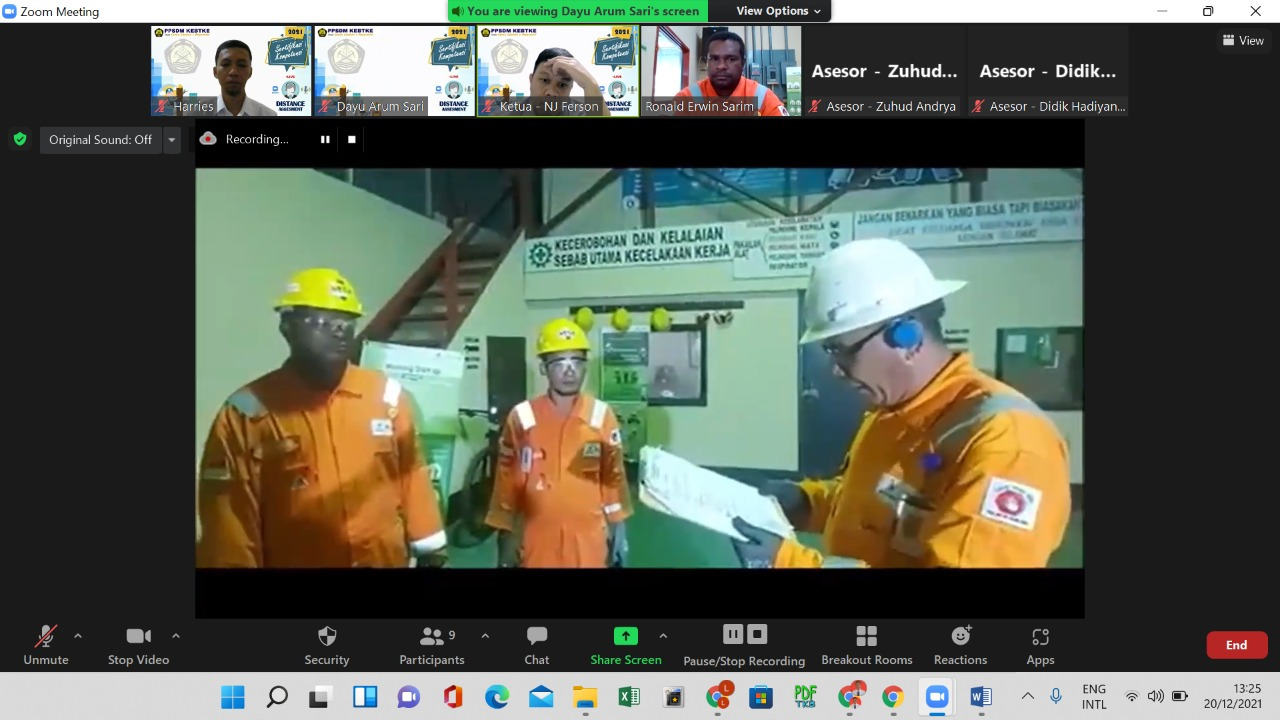Open Widgets from the taskbar
This screenshot has height=720, width=1280.
(365, 697)
